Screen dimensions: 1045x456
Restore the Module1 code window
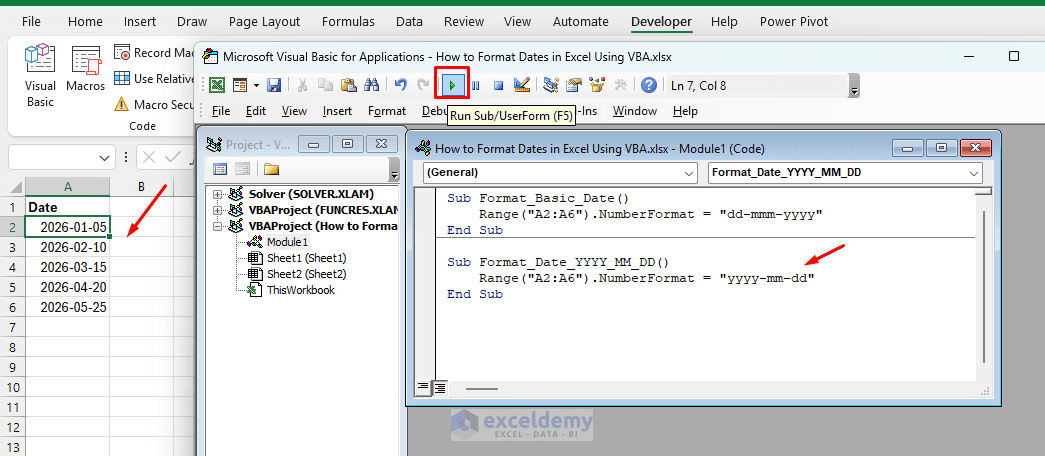pyautogui.click(x=941, y=149)
